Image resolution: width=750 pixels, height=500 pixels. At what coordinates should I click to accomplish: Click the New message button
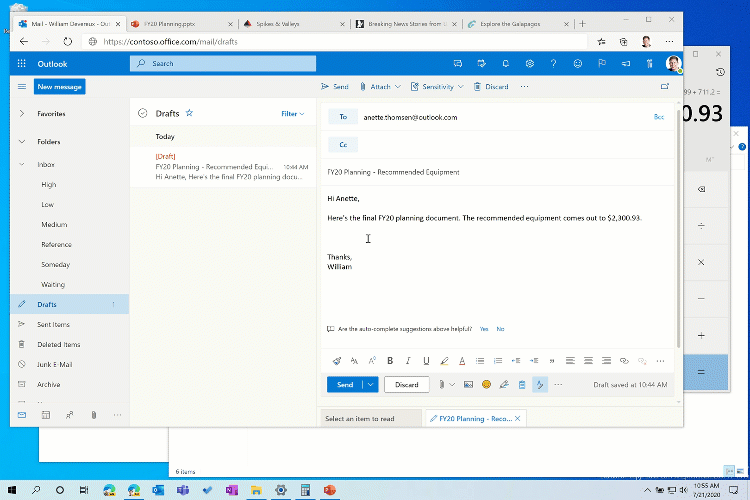pyautogui.click(x=60, y=87)
